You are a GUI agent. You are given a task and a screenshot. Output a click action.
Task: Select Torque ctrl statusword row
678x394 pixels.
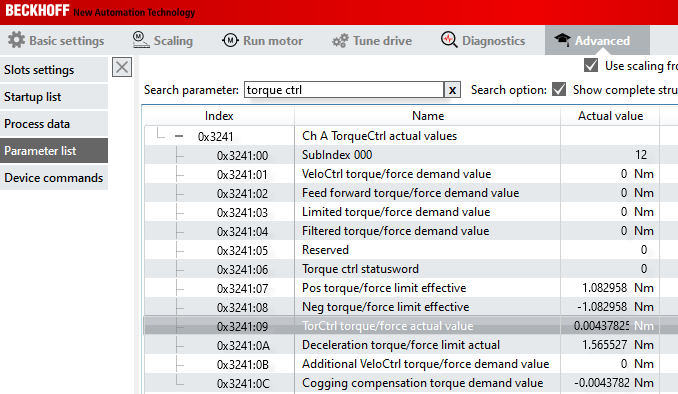click(x=411, y=269)
